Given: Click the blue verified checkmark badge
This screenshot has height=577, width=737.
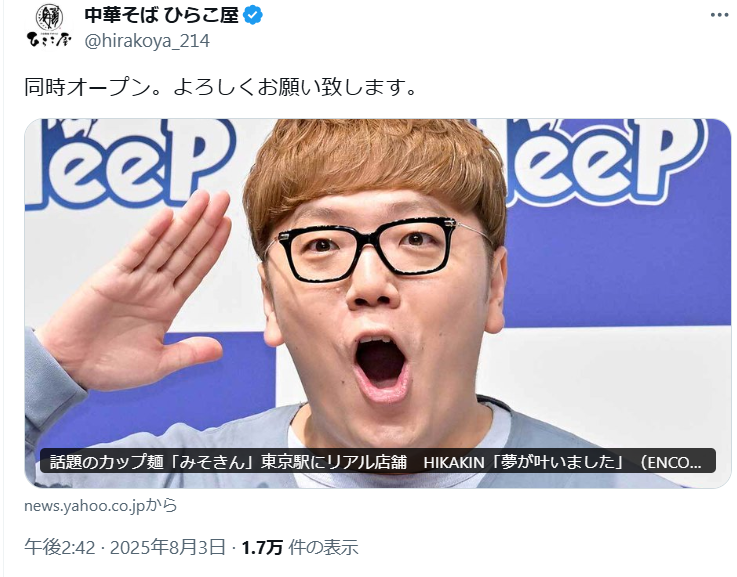Looking at the screenshot, I should coord(253,16).
